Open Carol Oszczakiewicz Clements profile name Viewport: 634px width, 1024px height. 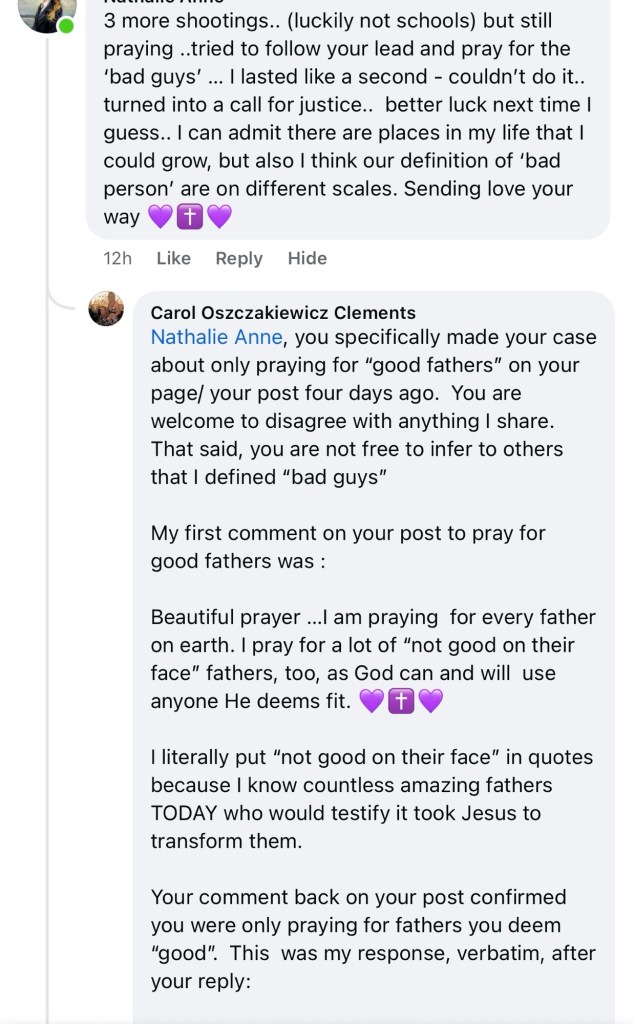click(283, 313)
